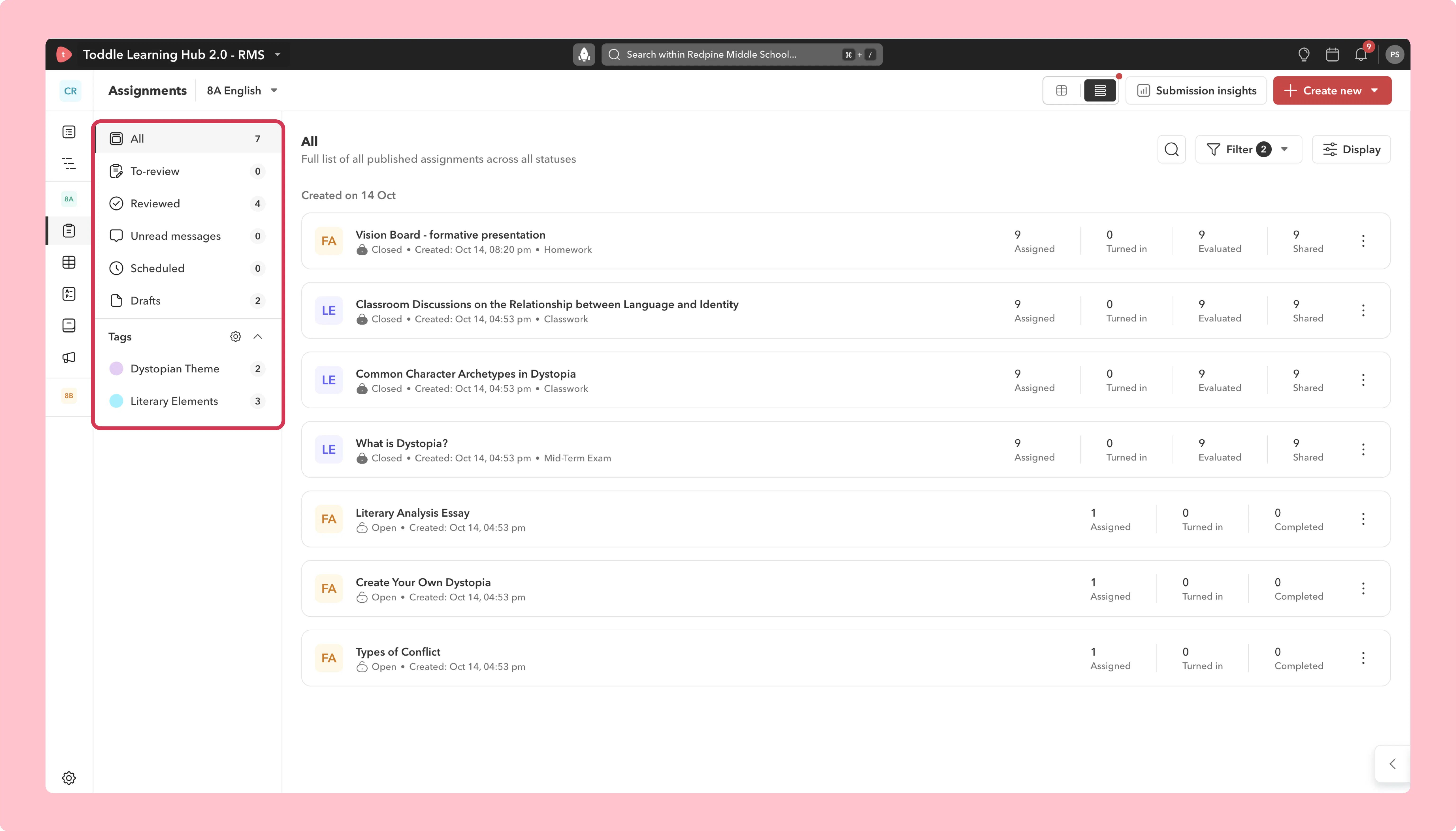The image size is (1456, 831).
Task: Open the Assignments clipboard icon in the sidebar
Action: [68, 230]
